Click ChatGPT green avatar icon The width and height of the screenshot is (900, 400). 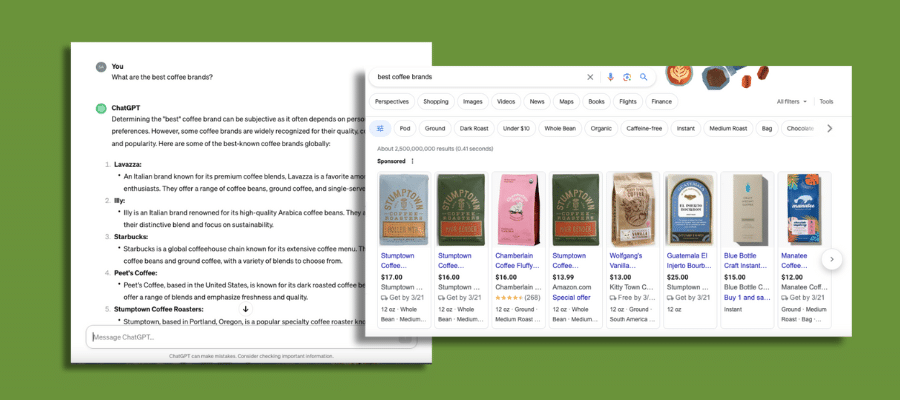pyautogui.click(x=101, y=108)
